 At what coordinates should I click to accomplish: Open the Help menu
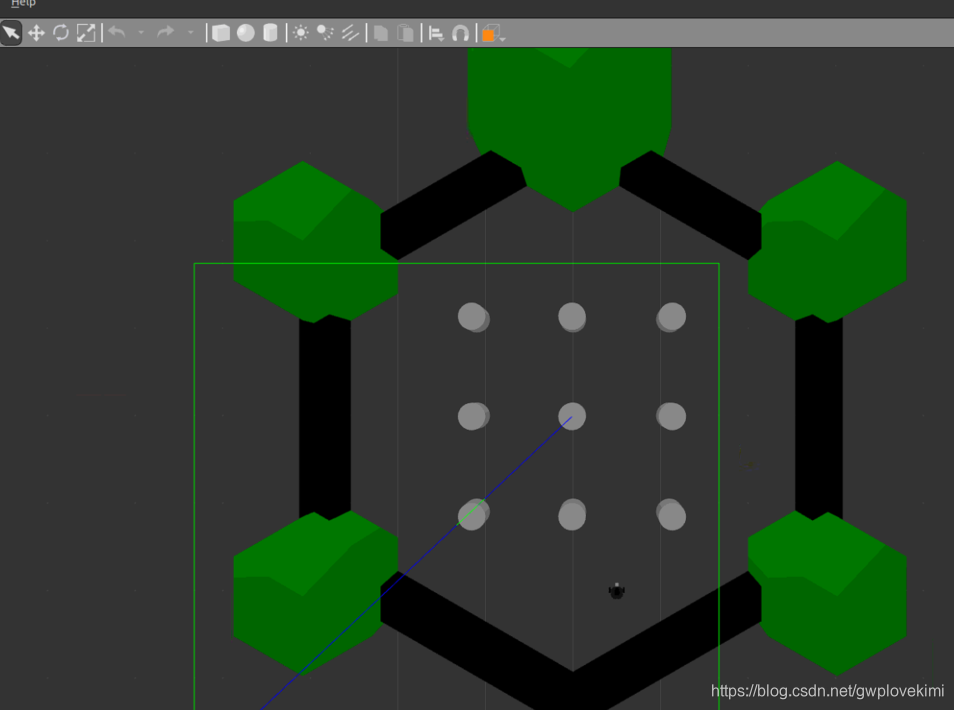click(23, 4)
